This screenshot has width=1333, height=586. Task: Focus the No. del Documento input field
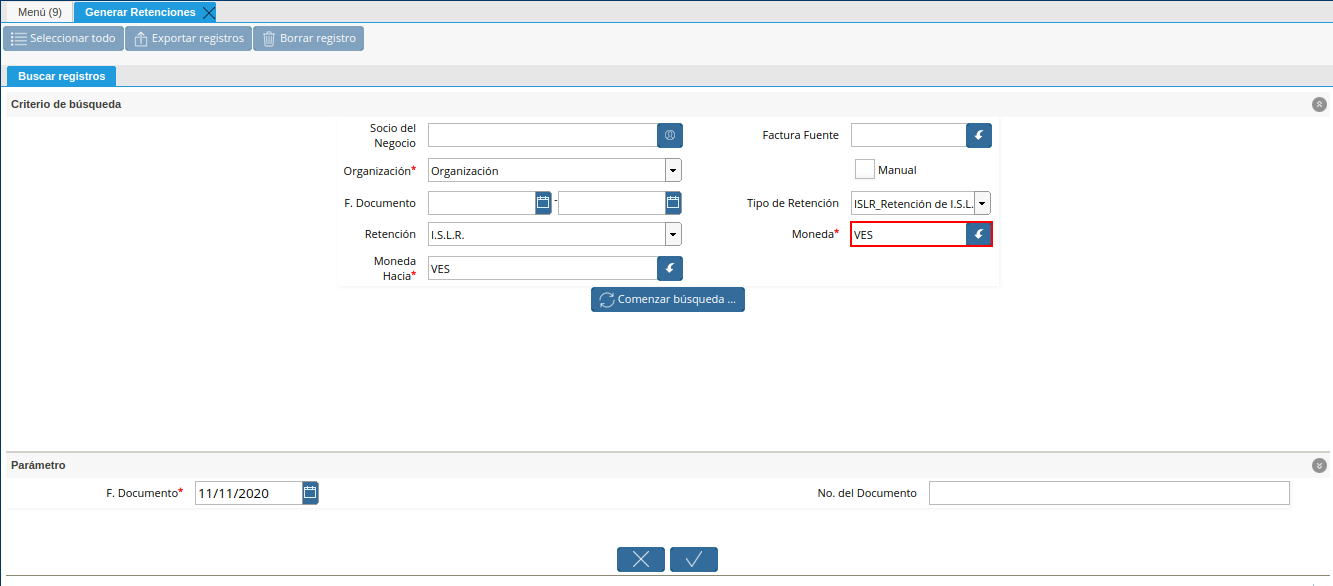coord(1109,493)
